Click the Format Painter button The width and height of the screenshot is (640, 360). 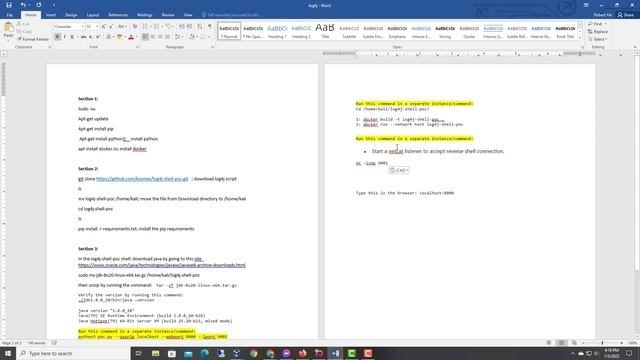(33, 39)
